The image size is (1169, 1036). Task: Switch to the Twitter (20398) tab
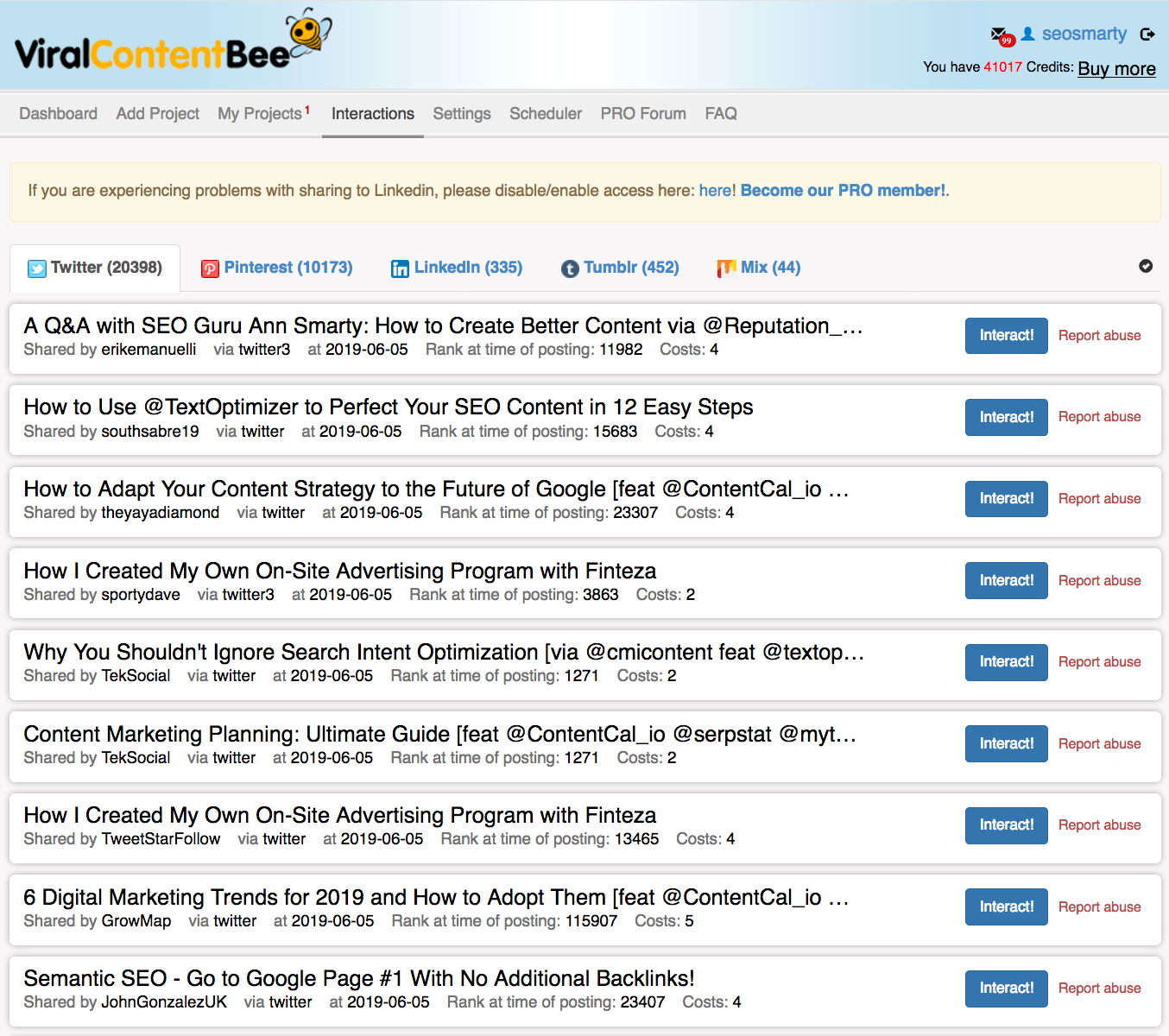tap(95, 268)
